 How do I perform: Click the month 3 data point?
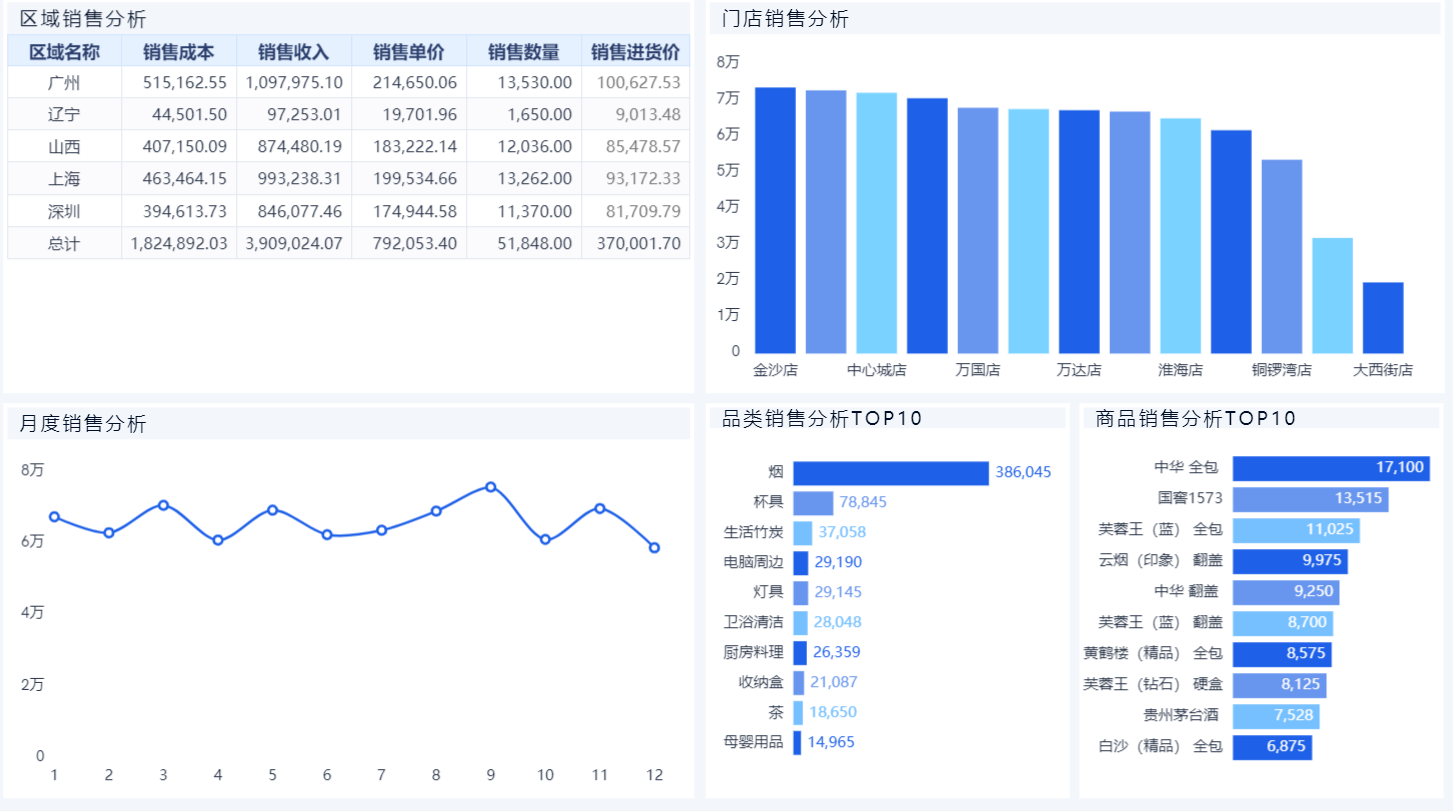coord(163,505)
